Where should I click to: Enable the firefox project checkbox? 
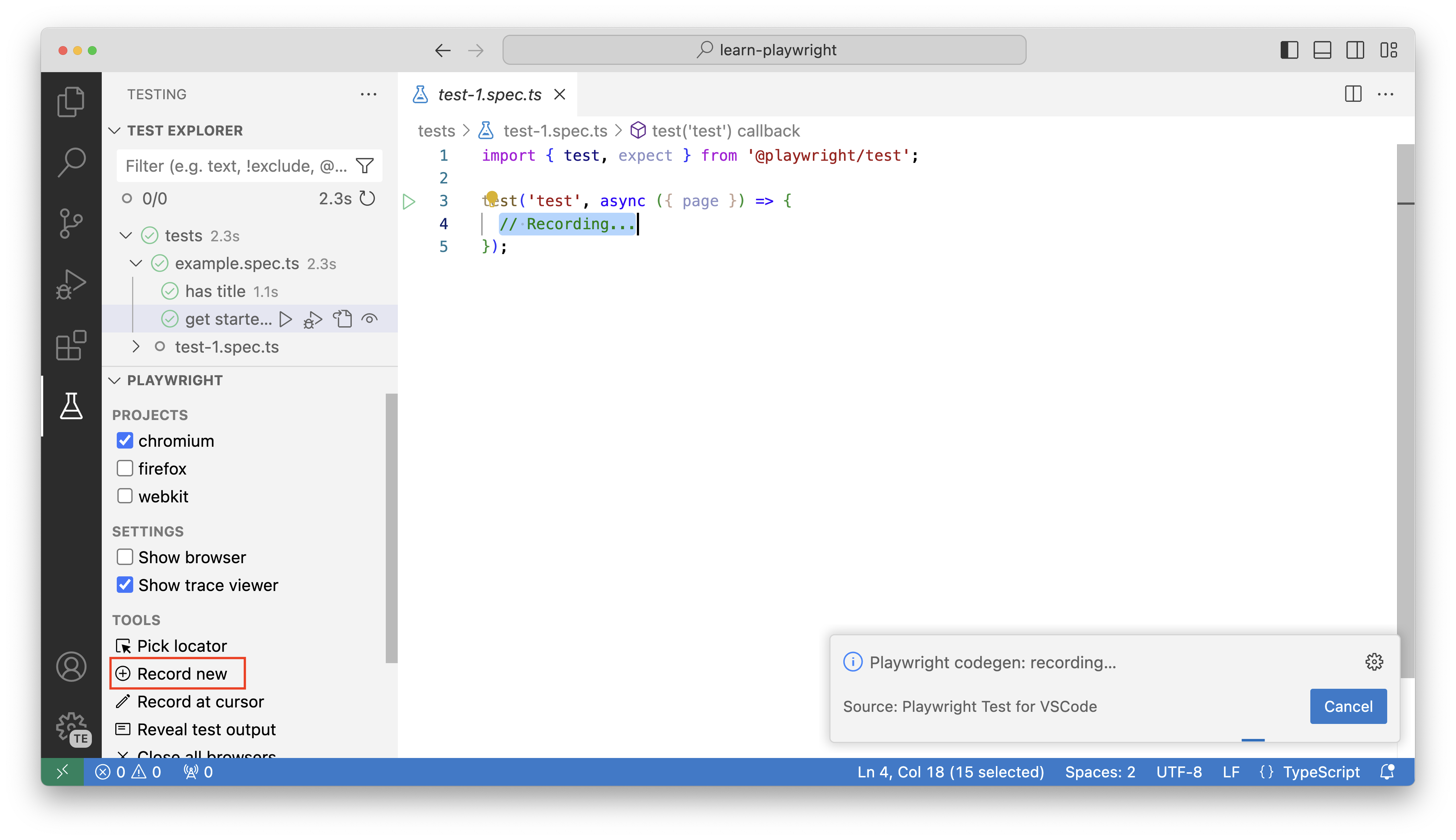124,468
